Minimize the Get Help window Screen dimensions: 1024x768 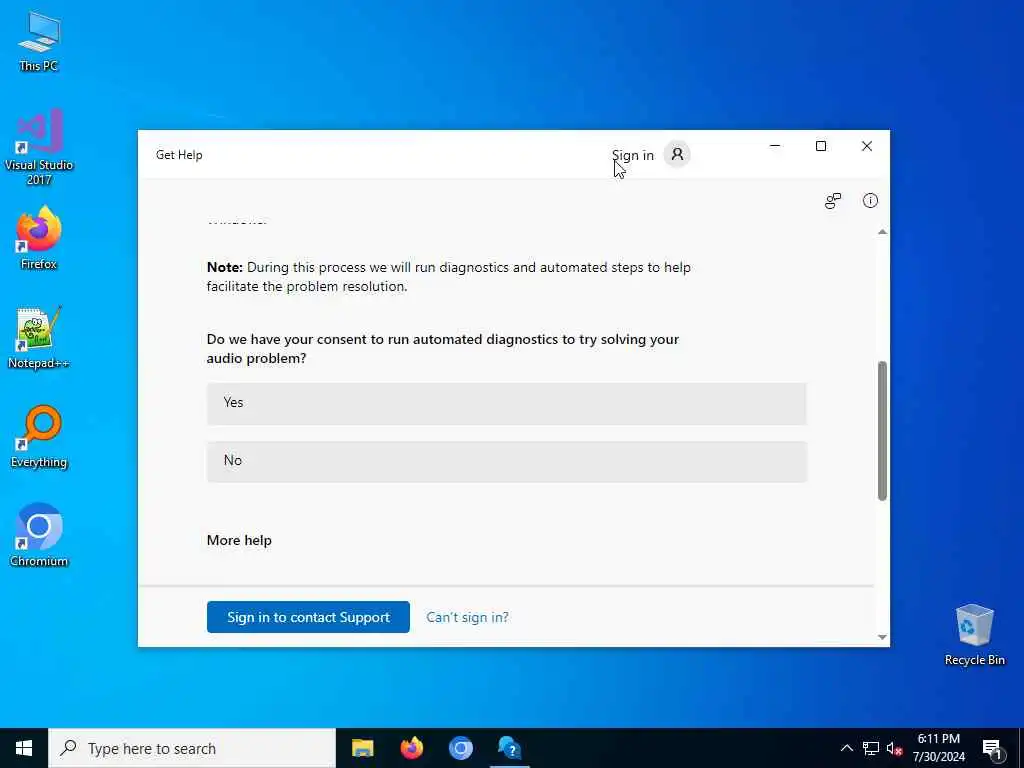[775, 146]
